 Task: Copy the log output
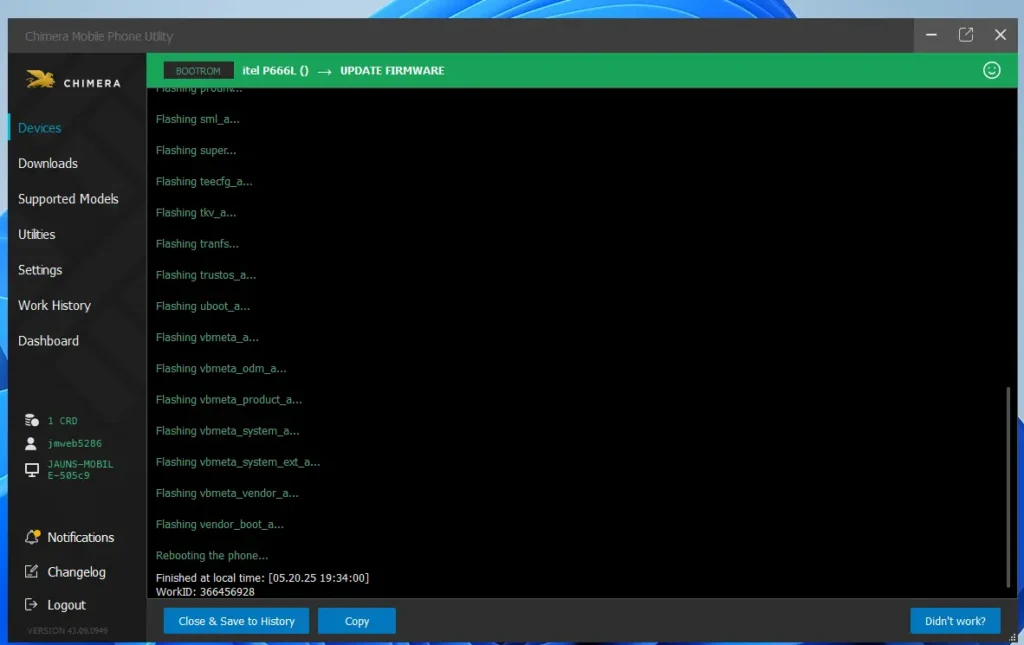(357, 621)
